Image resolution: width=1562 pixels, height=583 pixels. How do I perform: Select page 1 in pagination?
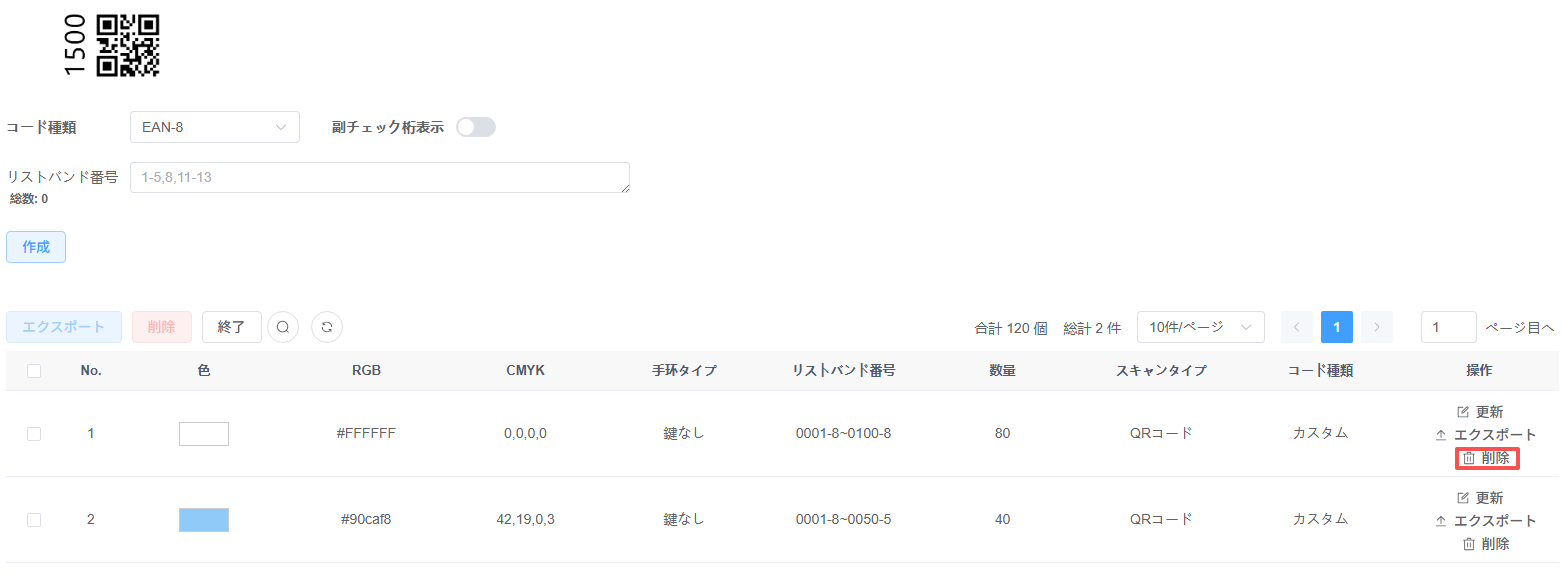point(1336,327)
